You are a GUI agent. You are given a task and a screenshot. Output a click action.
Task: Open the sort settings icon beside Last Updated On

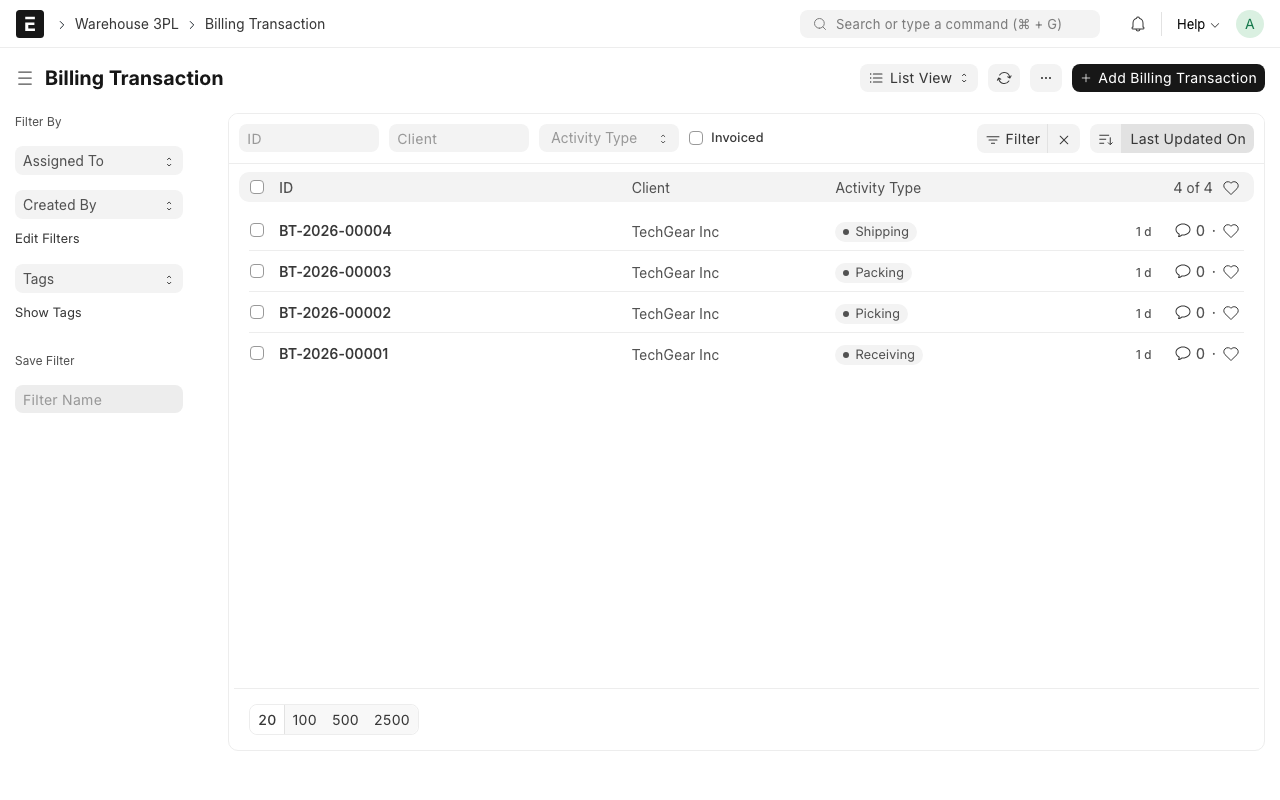pyautogui.click(x=1105, y=139)
